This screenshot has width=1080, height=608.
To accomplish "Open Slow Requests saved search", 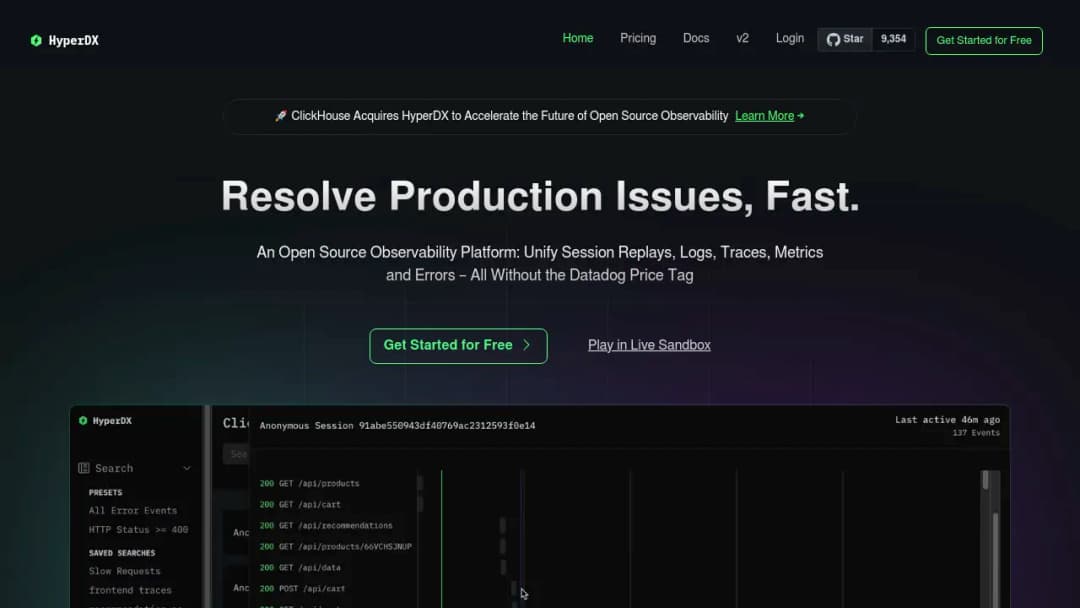I will 125,571.
